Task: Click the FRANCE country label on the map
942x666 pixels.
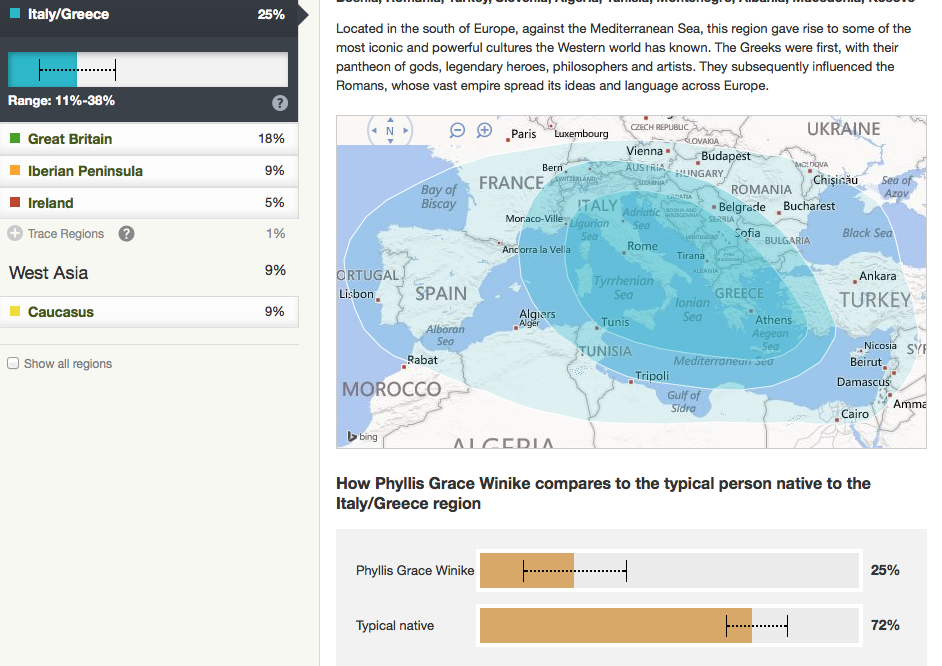Action: click(x=511, y=183)
